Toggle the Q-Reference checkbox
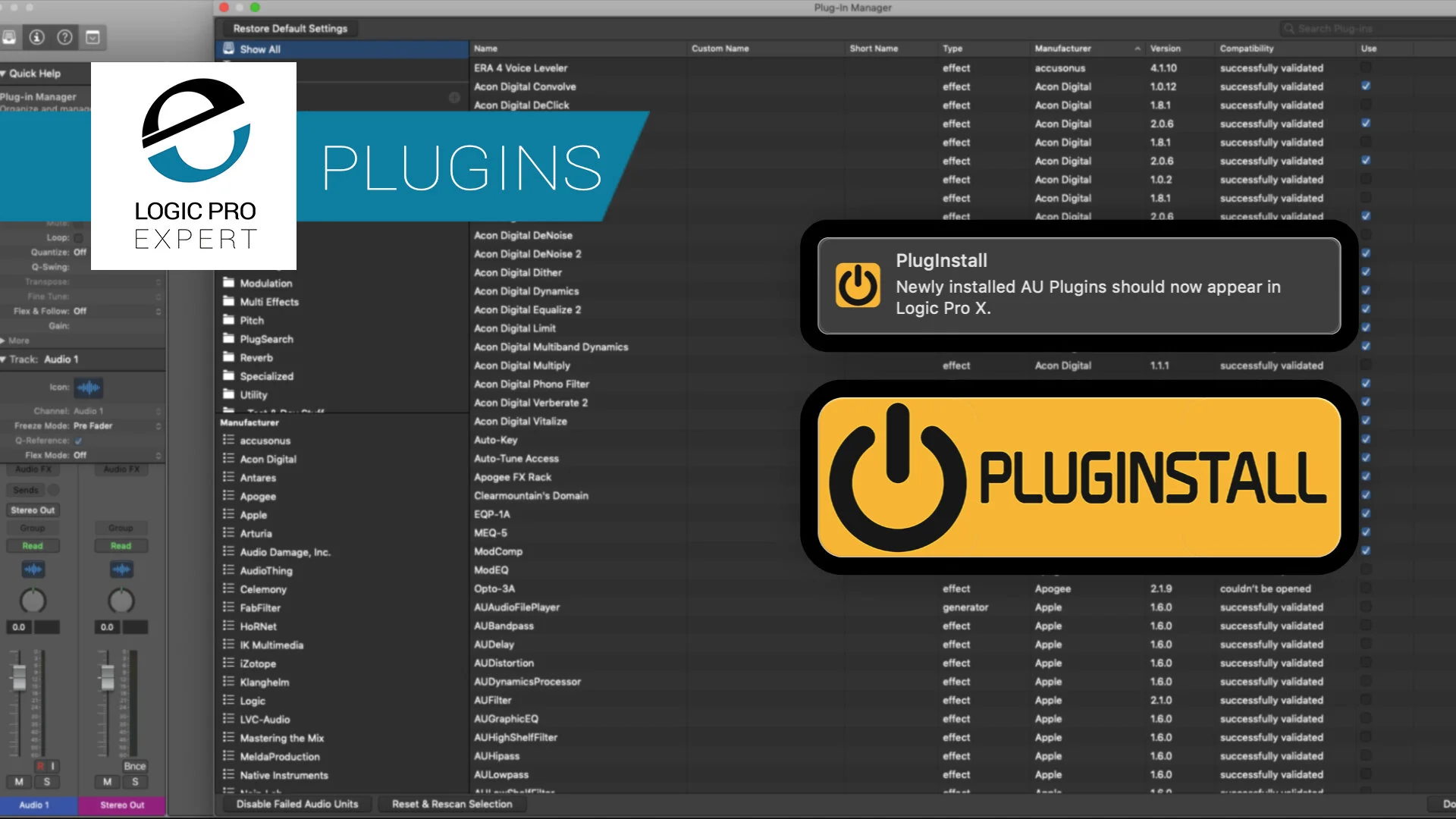Viewport: 1456px width, 819px height. coord(78,440)
